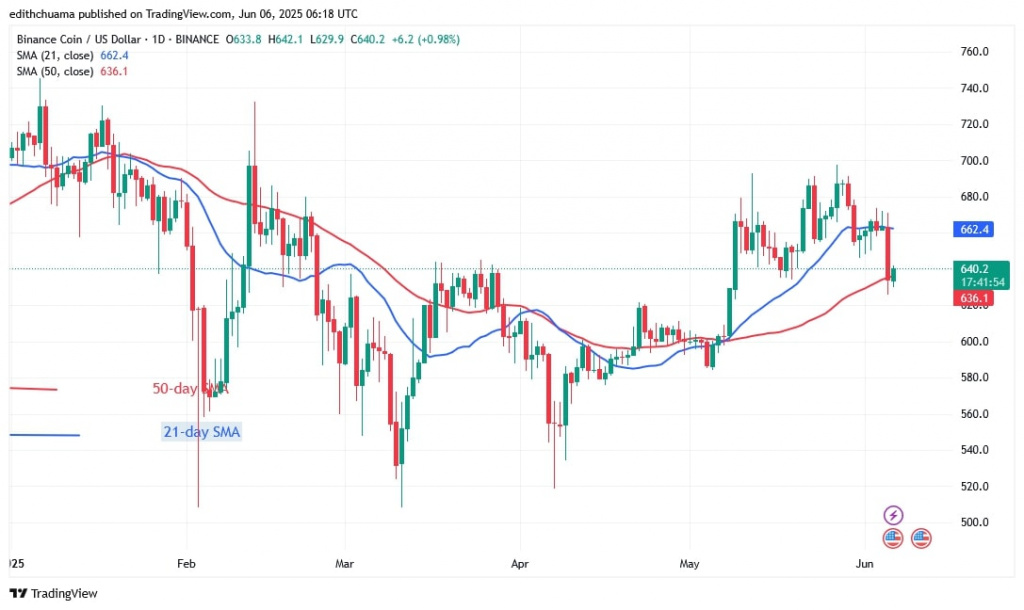Open the left US flag economic event
Viewport: 1024px width, 610px height.
click(x=893, y=539)
